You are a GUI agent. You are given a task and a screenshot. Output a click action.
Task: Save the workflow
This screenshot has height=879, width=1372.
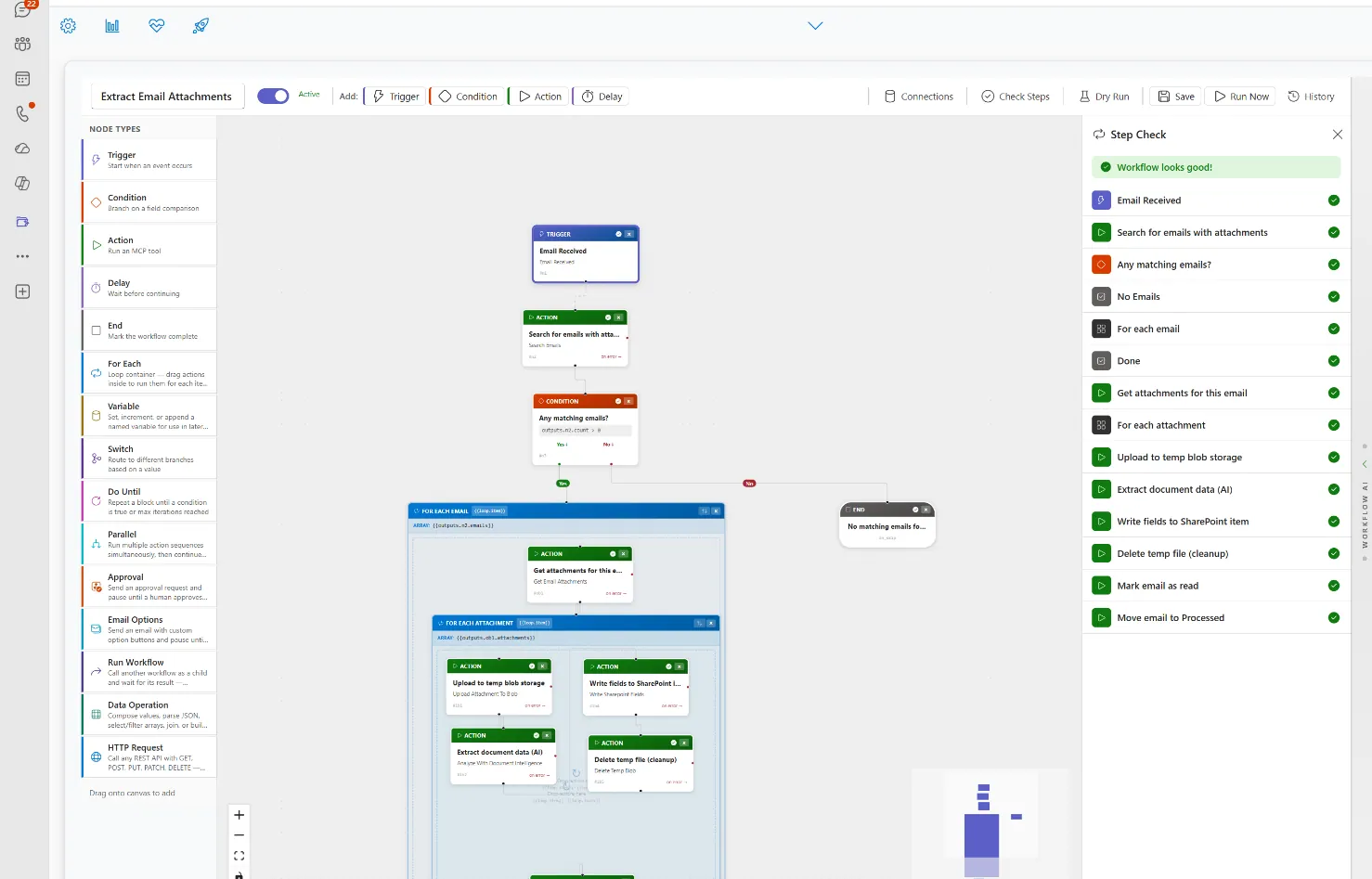pyautogui.click(x=1176, y=97)
